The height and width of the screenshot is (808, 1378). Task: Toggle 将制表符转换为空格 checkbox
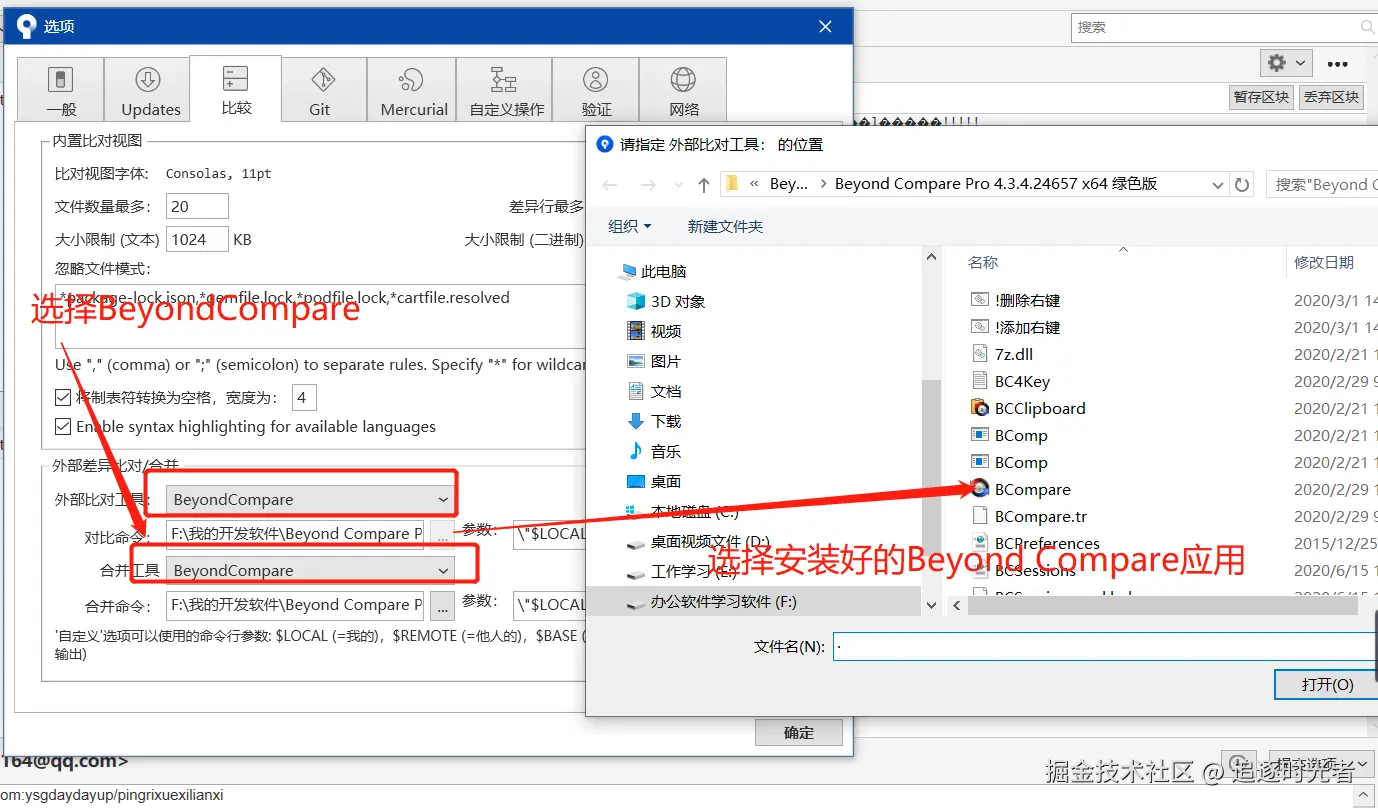[63, 397]
